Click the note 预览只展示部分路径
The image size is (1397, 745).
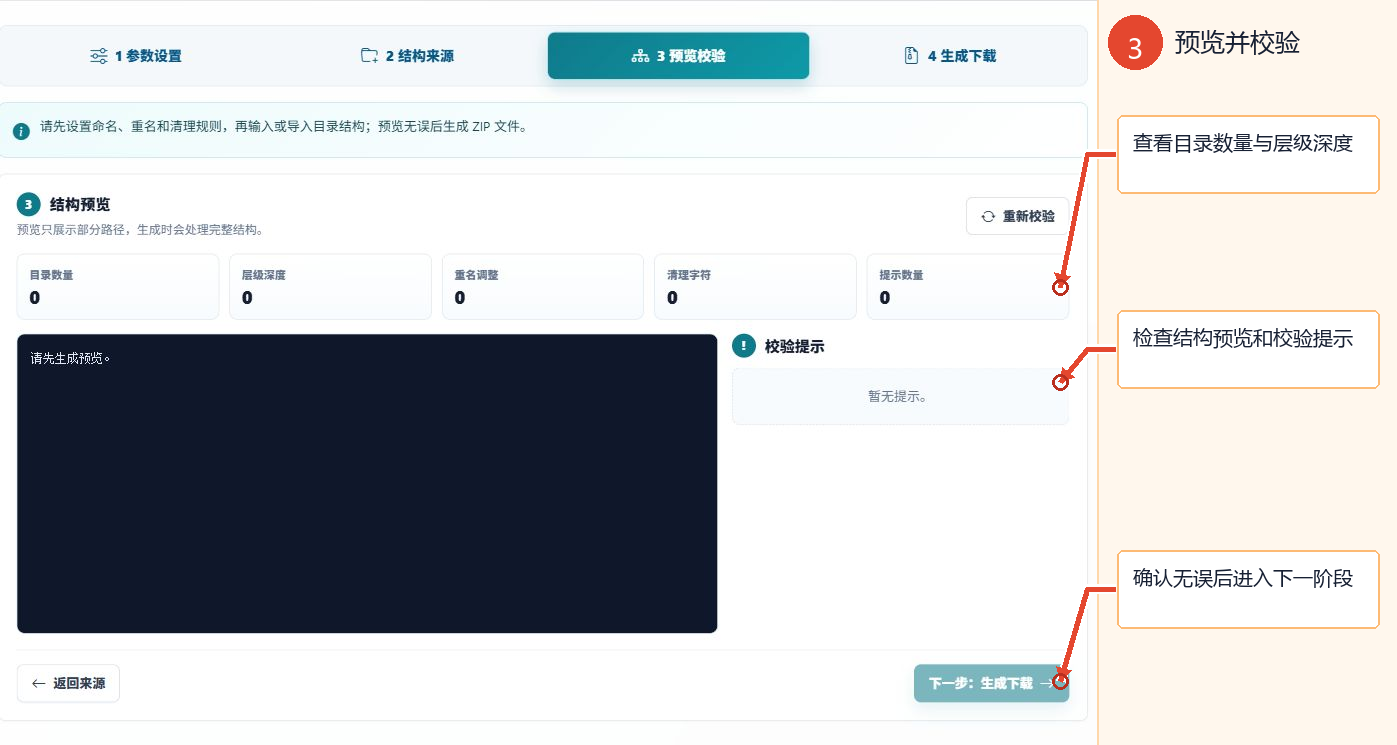point(140,229)
